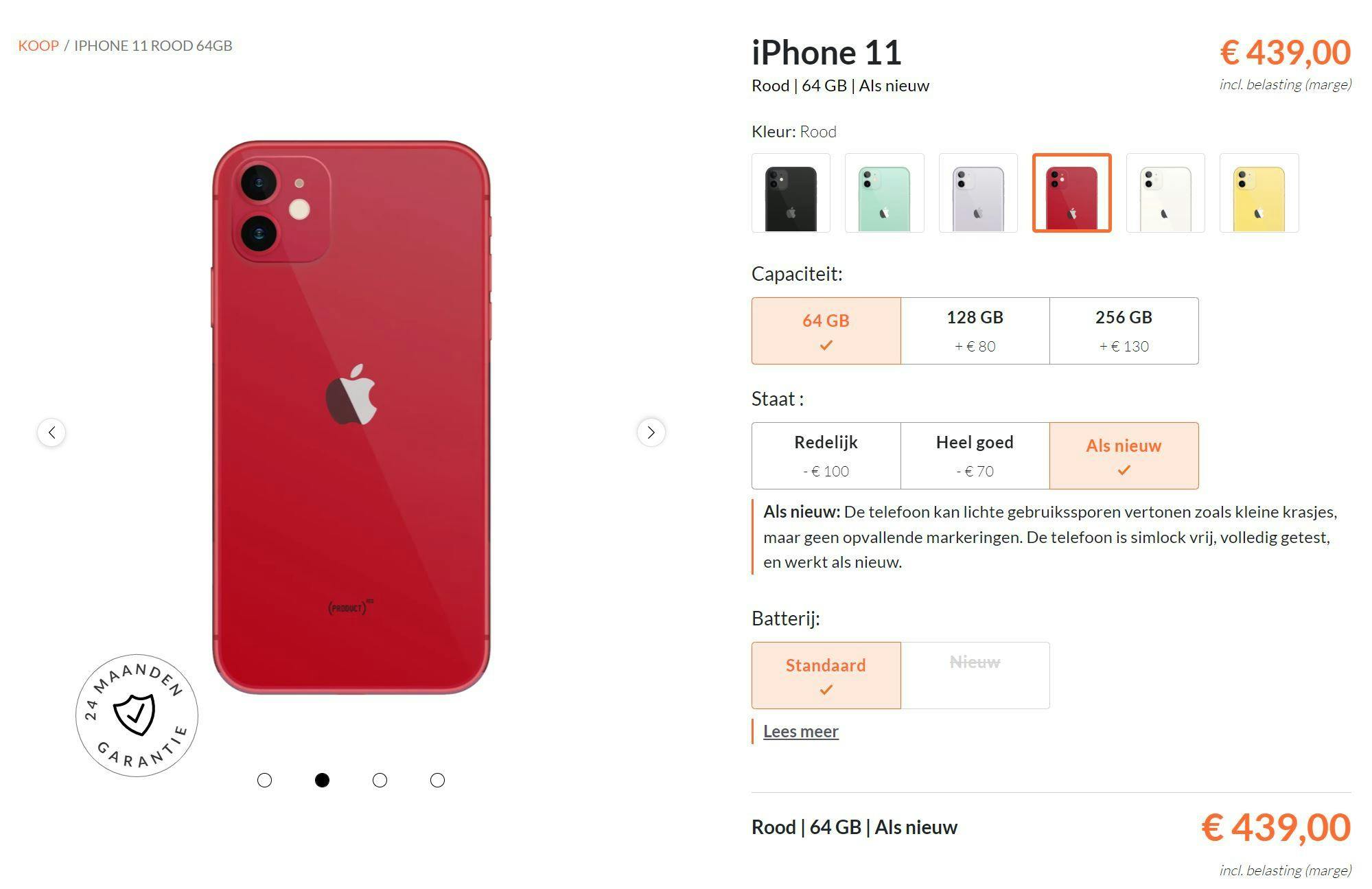The height and width of the screenshot is (889, 1372).
Task: Click the previous image arrow
Action: [51, 432]
